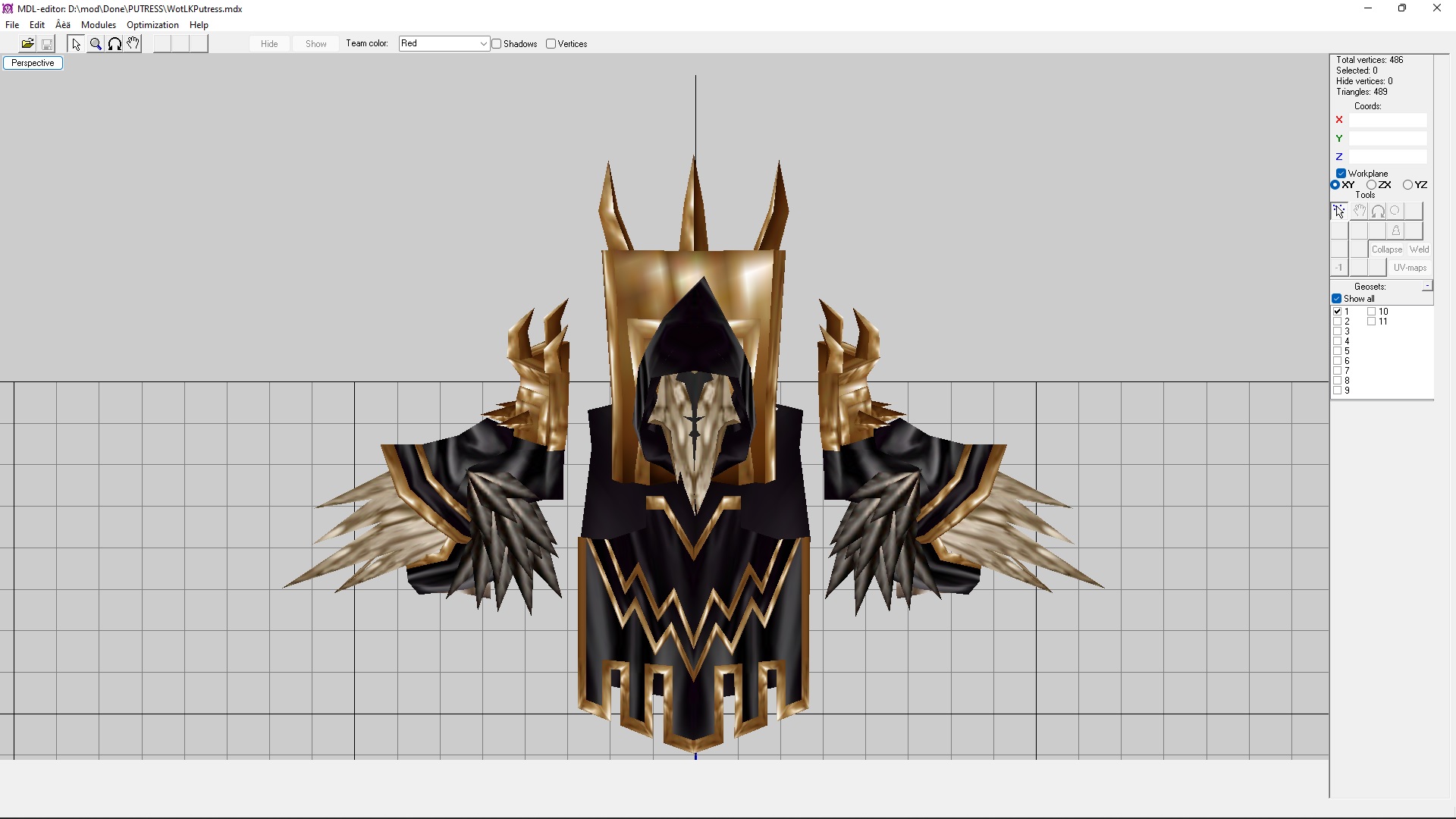Image resolution: width=1456 pixels, height=819 pixels.
Task: Collapse the Geosets panel with minus button
Action: click(1427, 286)
